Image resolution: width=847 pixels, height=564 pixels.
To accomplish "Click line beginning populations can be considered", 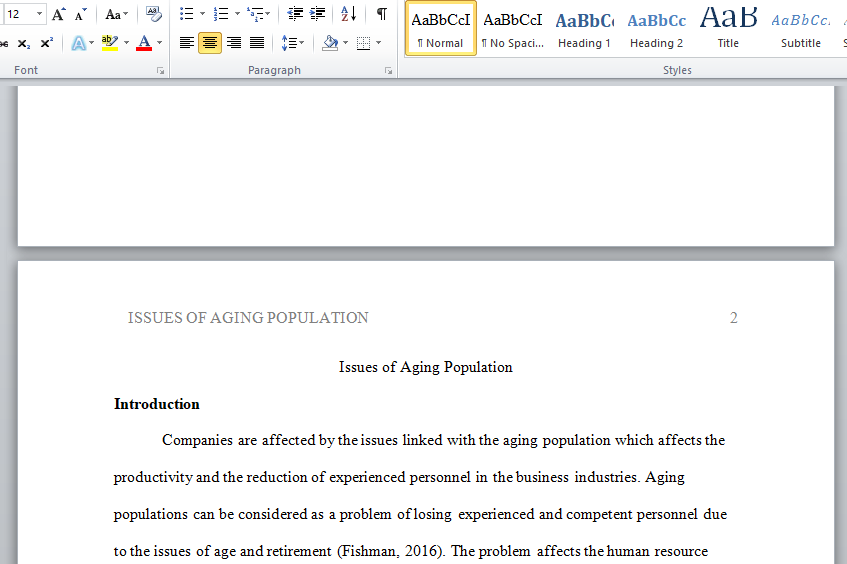I will [420, 514].
